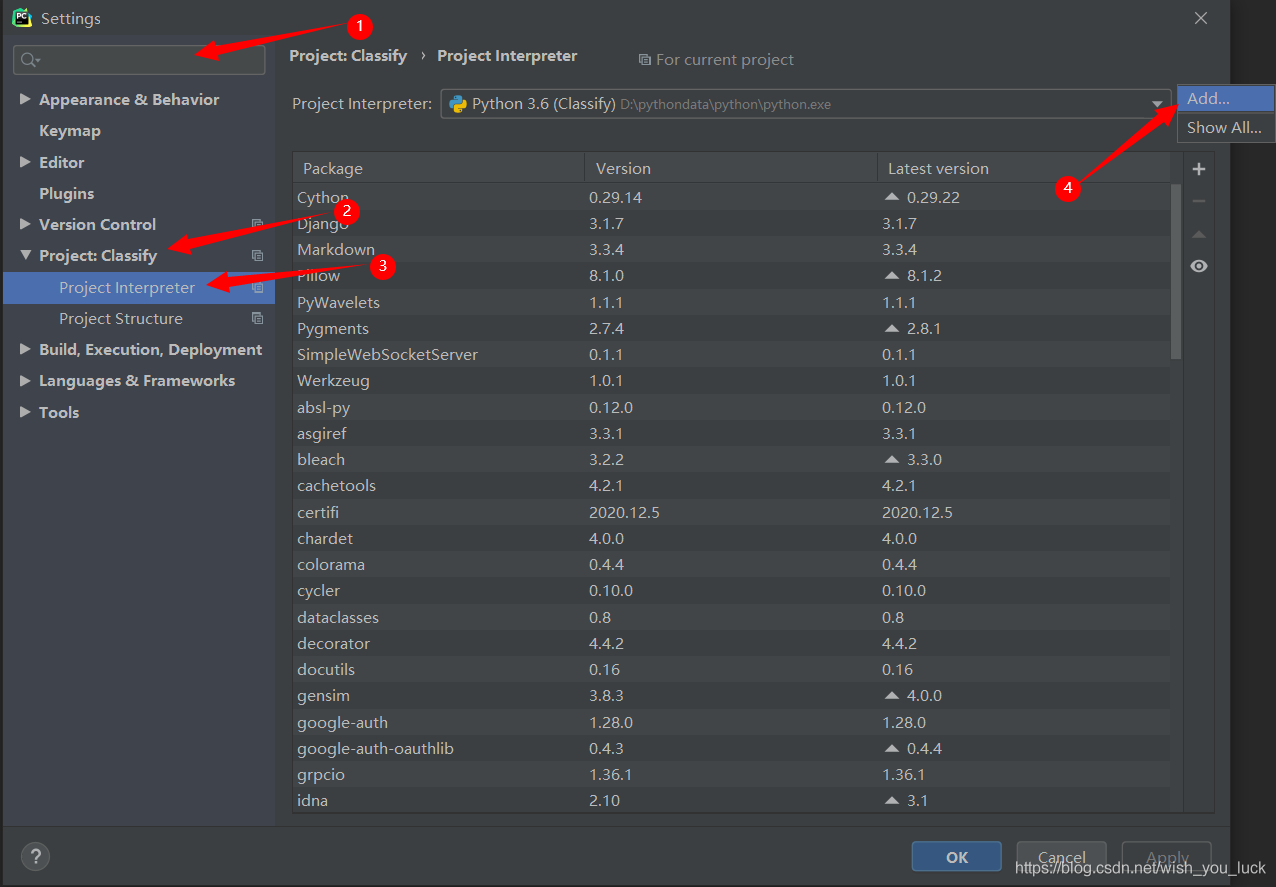The height and width of the screenshot is (887, 1276).
Task: Open the Project Interpreter dropdown arrow
Action: (1157, 104)
